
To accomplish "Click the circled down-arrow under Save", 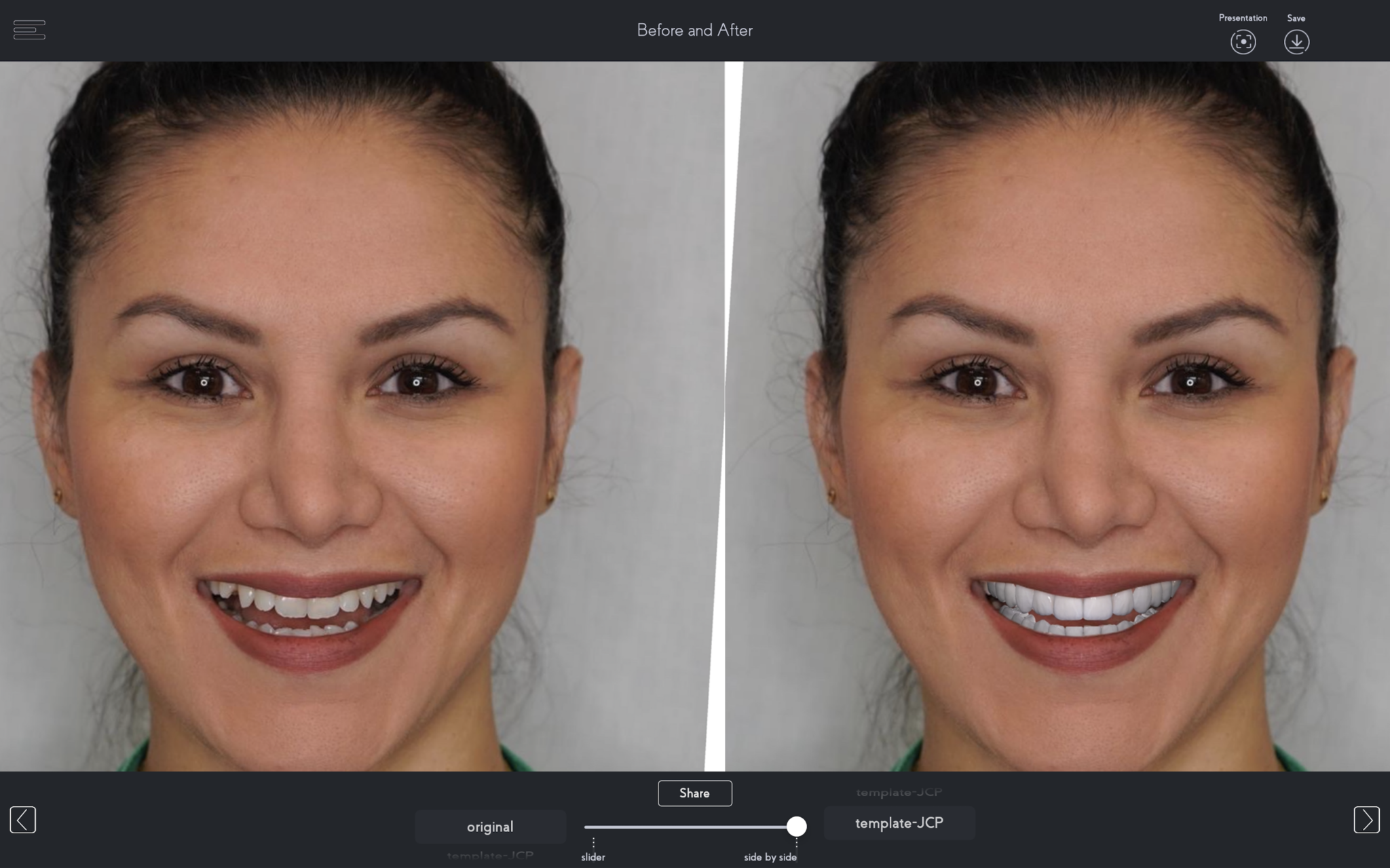I will (x=1296, y=42).
